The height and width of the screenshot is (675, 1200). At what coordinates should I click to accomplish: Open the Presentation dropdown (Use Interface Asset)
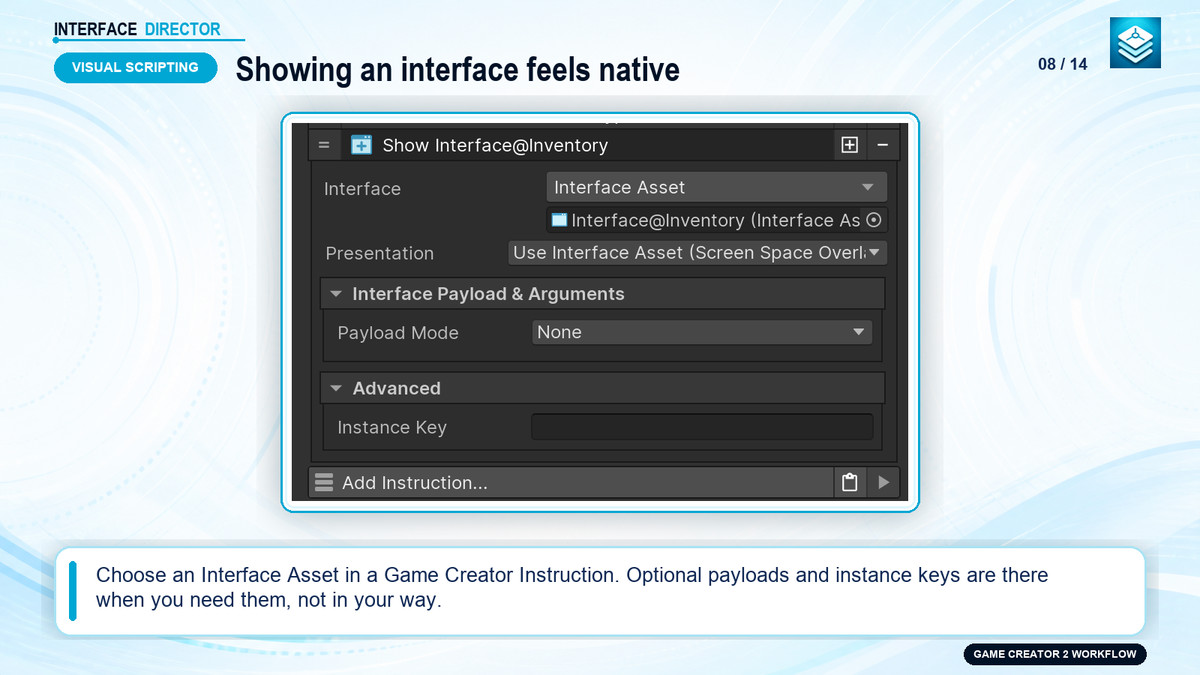pyautogui.click(x=697, y=253)
